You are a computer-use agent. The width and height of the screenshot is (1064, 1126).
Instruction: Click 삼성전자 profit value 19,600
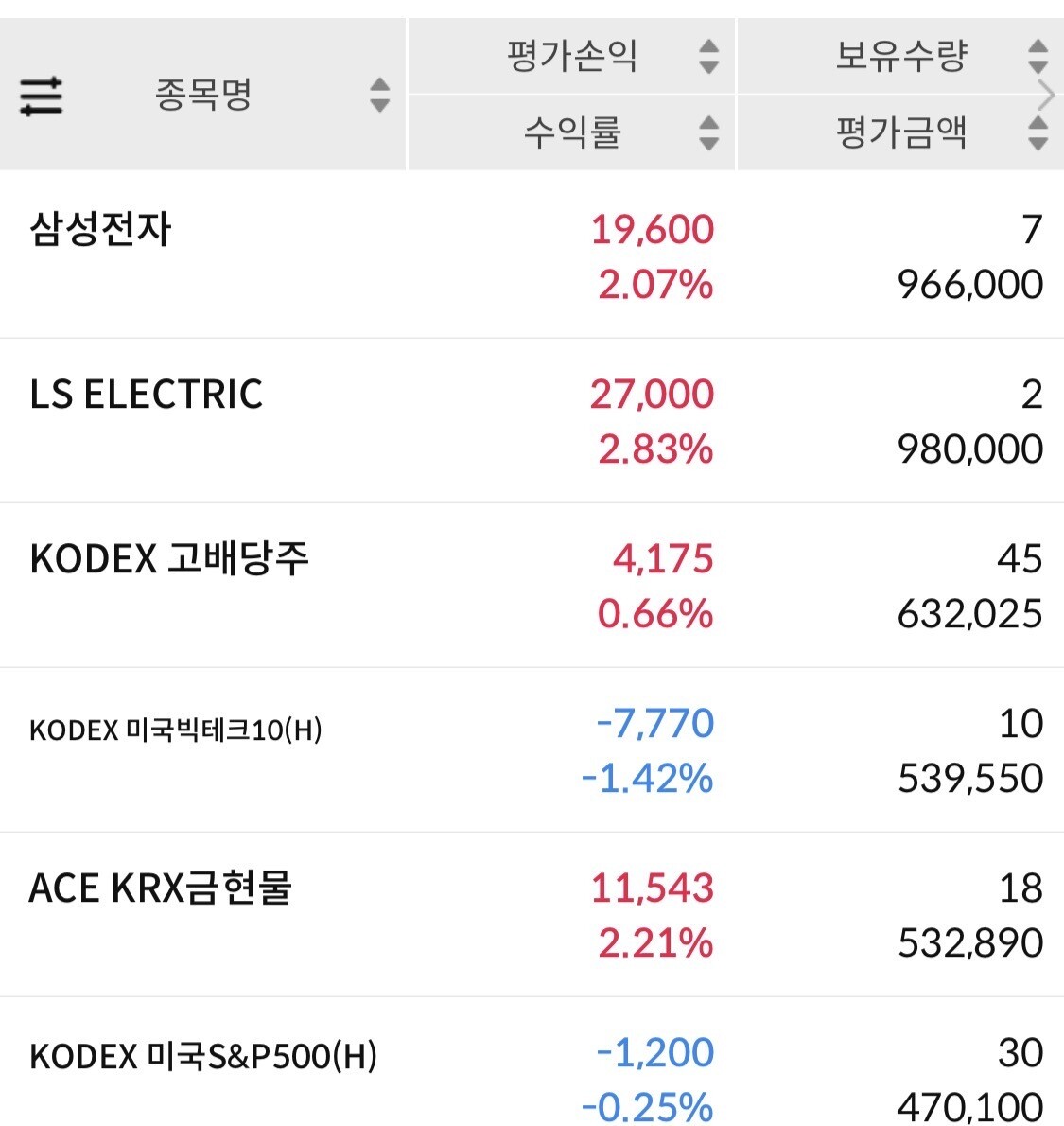click(x=653, y=229)
